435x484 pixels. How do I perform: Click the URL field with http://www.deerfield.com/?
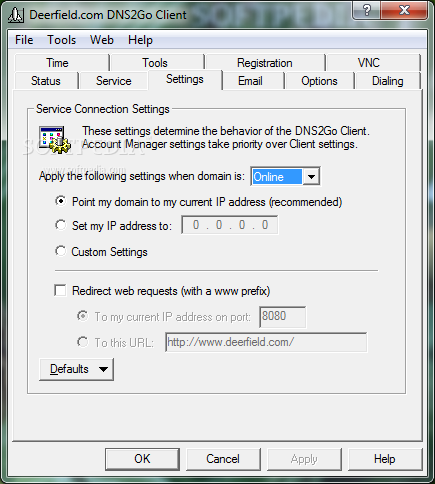266,342
